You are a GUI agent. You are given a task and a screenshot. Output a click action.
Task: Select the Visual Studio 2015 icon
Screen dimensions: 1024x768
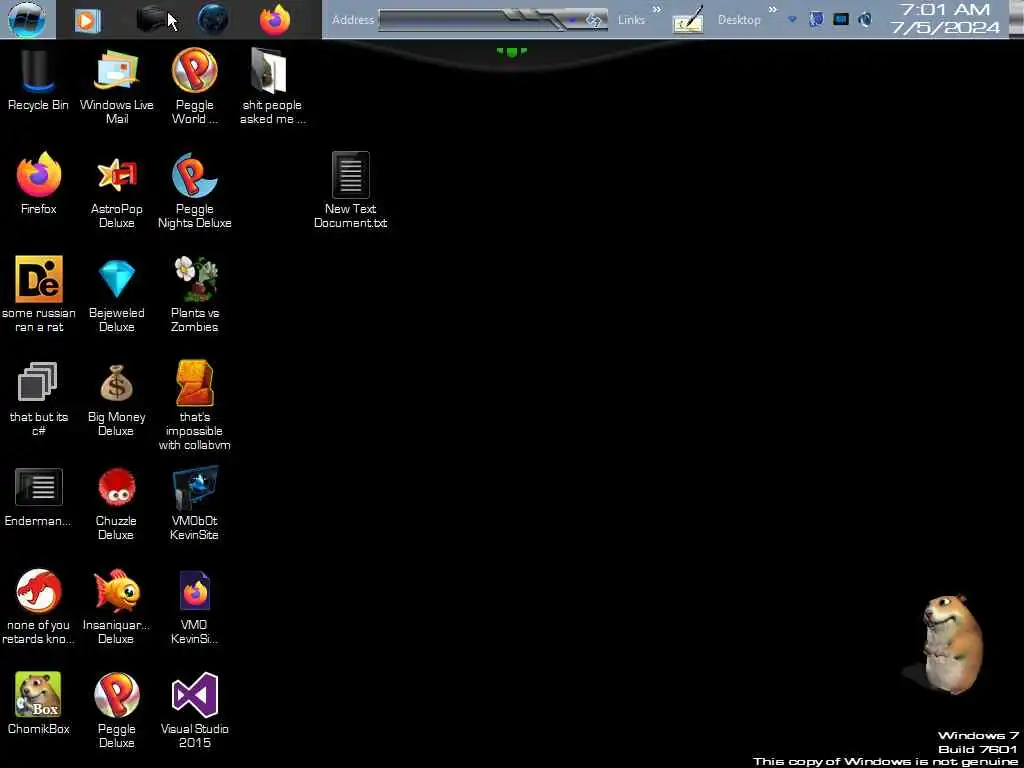pyautogui.click(x=195, y=711)
